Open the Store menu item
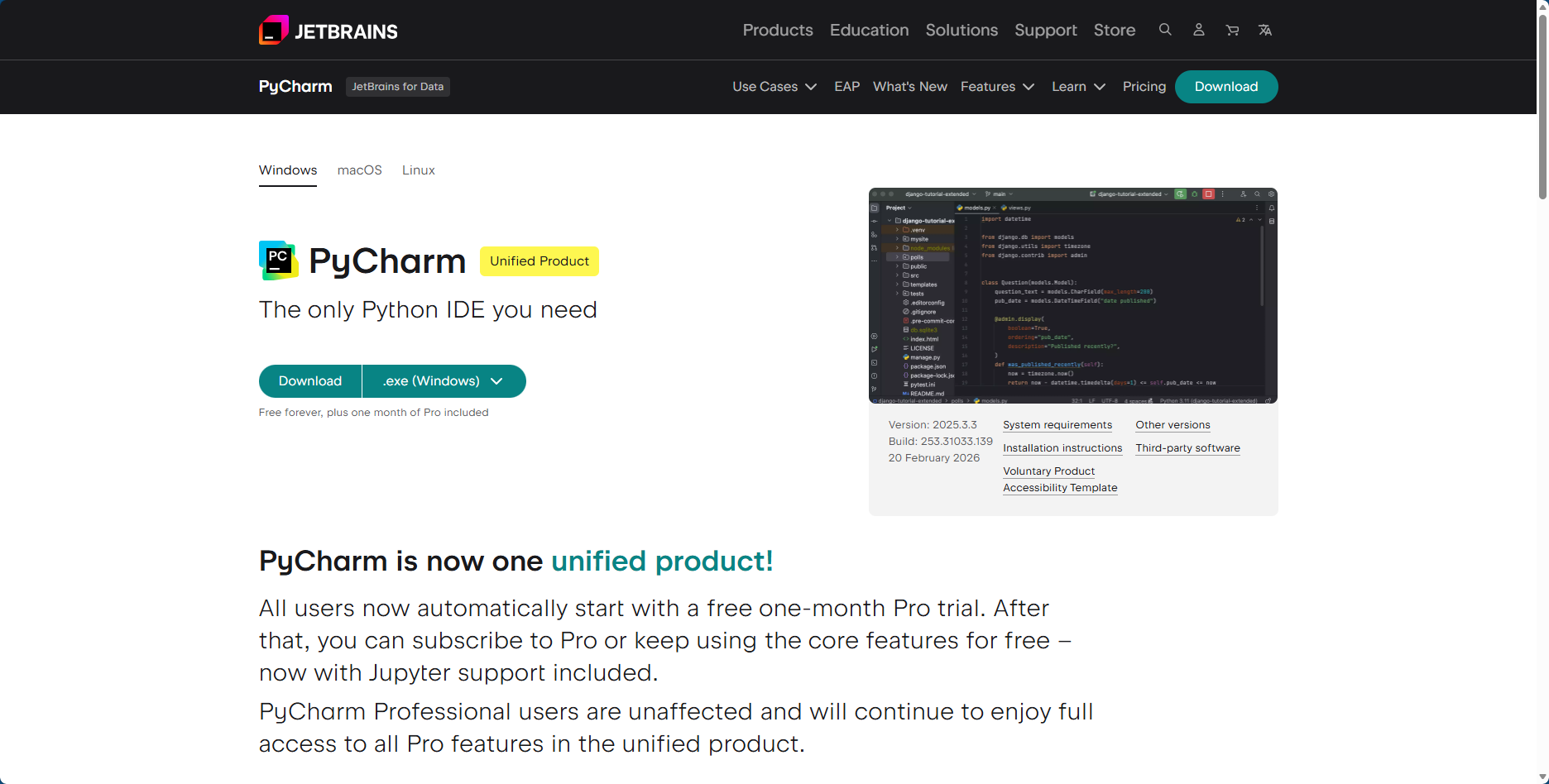This screenshot has height=784, width=1549. 1114,30
